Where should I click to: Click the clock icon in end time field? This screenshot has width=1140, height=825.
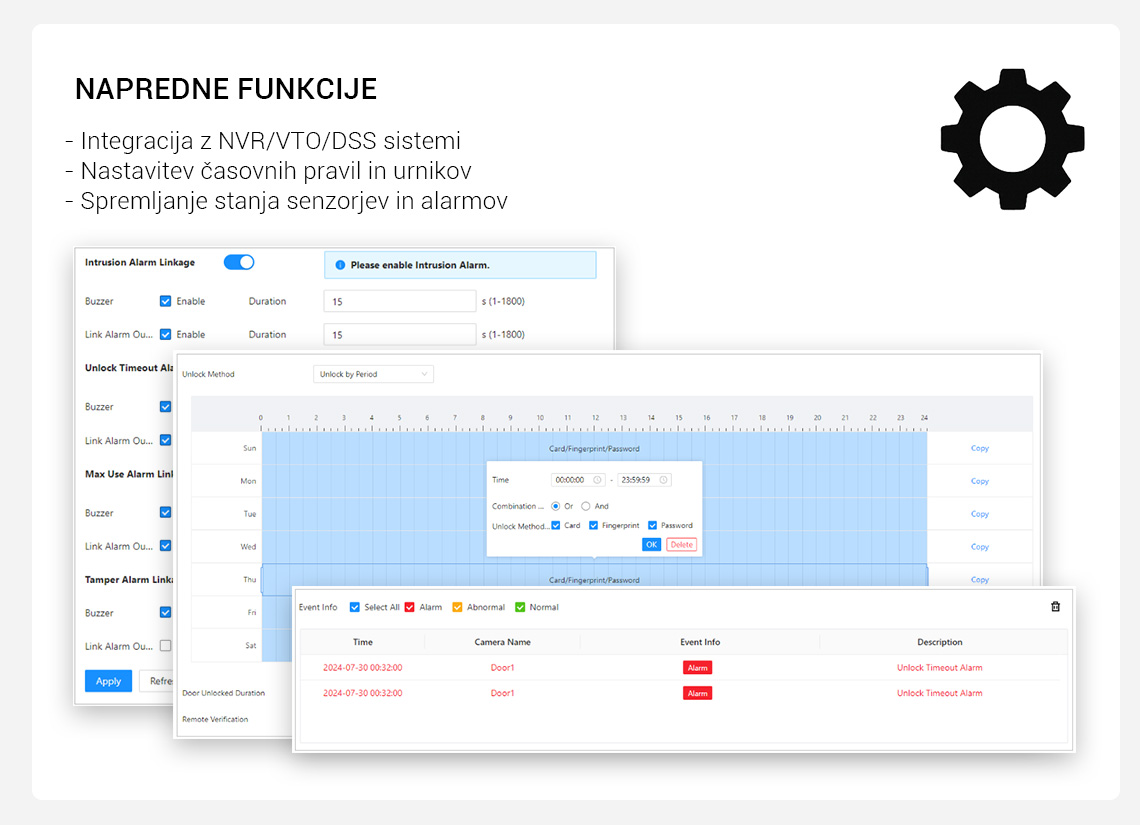click(662, 480)
